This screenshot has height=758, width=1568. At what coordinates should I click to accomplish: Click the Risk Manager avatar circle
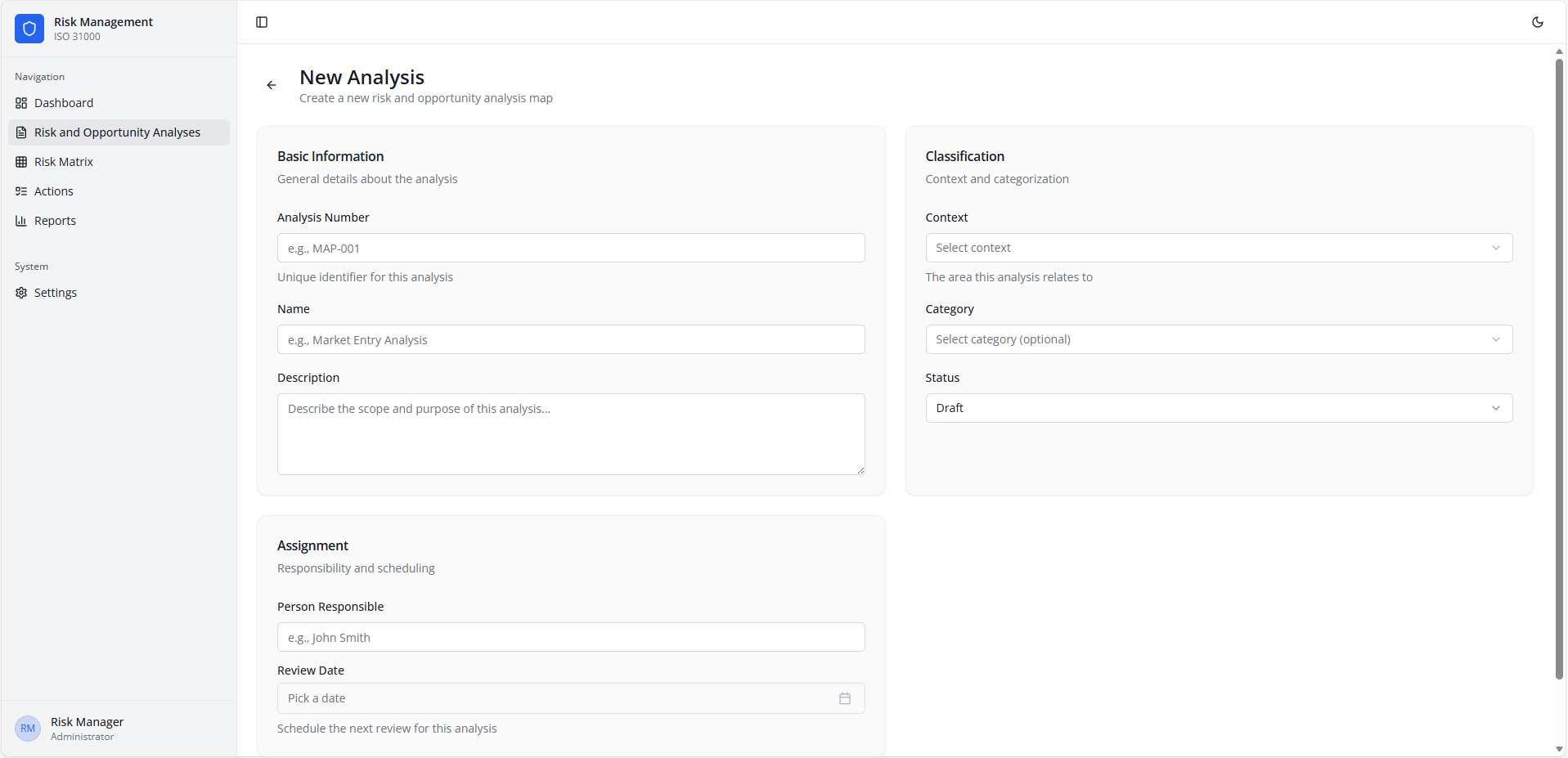(x=27, y=728)
